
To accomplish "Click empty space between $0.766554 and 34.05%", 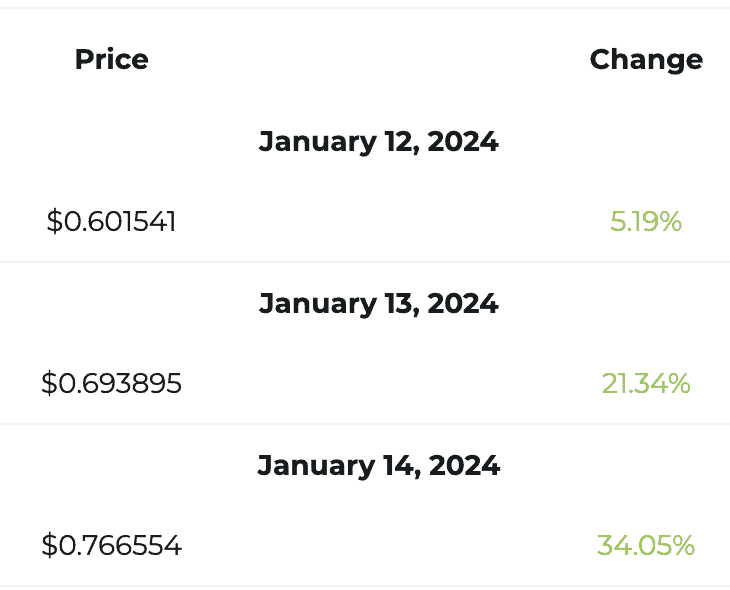I will point(389,545).
